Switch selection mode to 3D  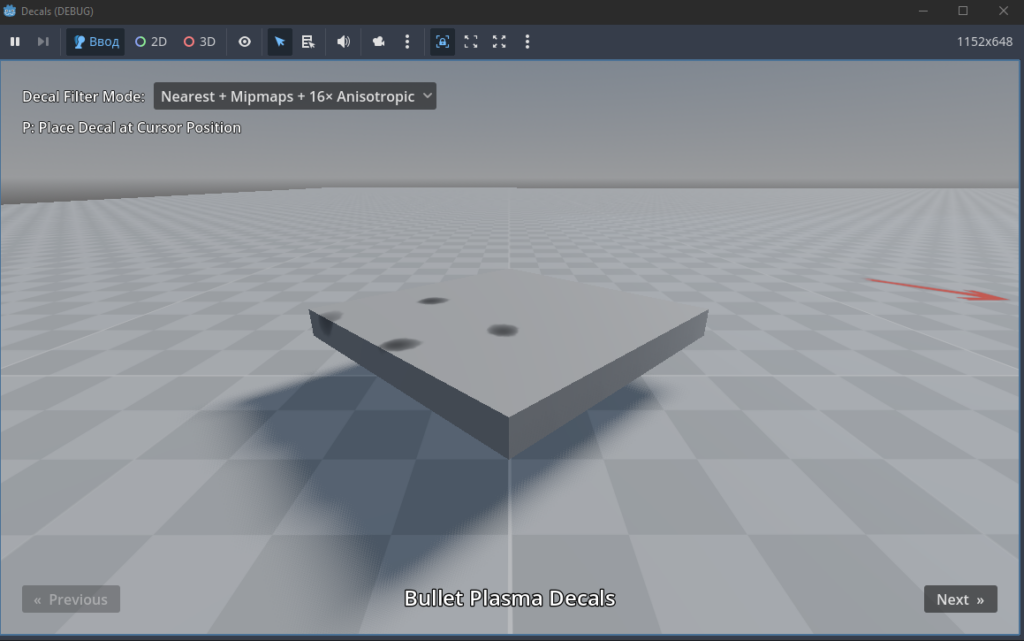[x=200, y=42]
